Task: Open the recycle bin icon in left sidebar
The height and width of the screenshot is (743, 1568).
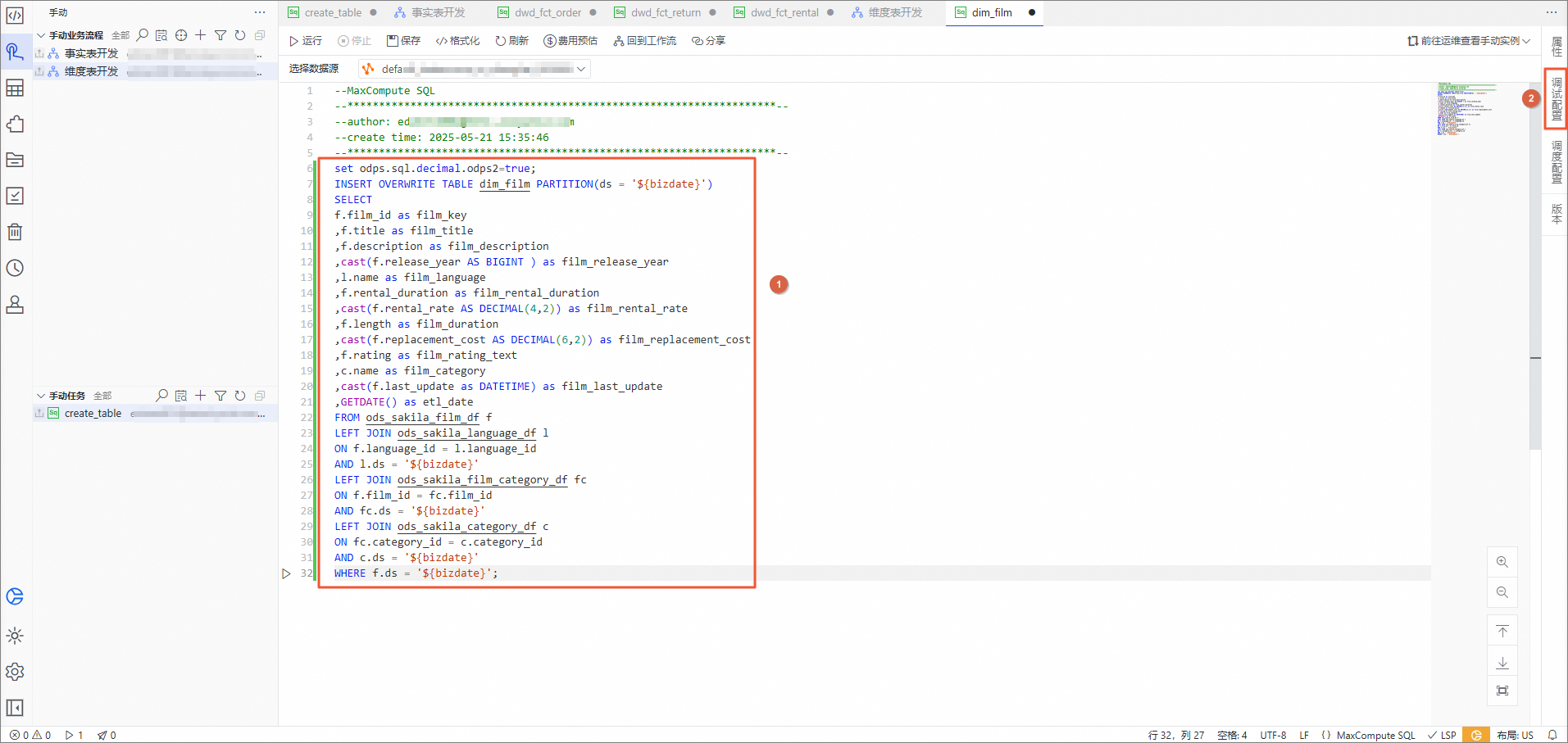Action: 15,232
